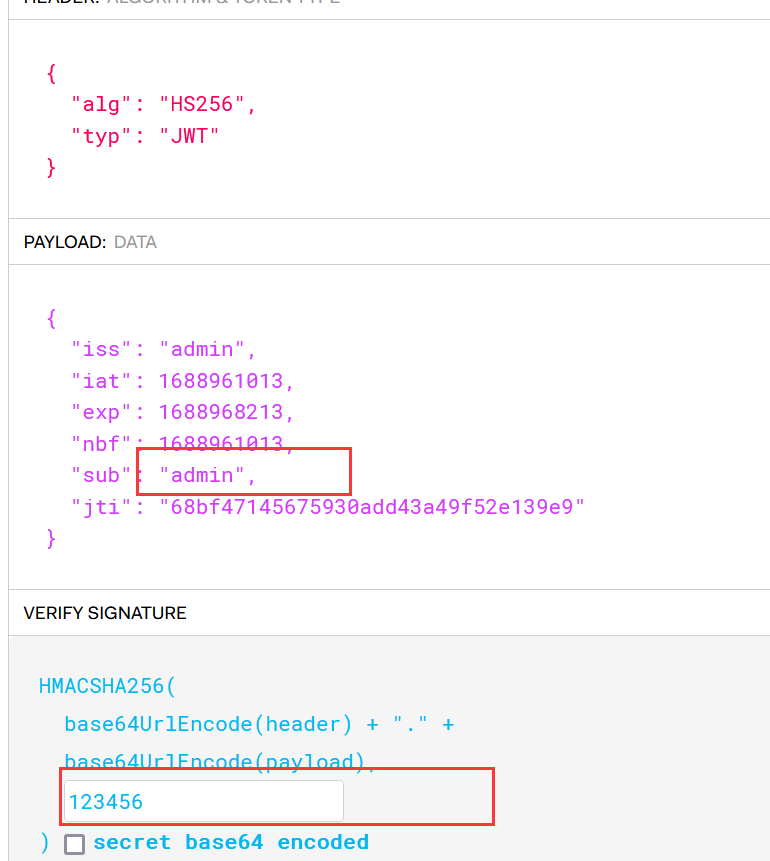Image resolution: width=770 pixels, height=861 pixels.
Task: Toggle the secret base64 encoded checkbox
Action: 74,843
